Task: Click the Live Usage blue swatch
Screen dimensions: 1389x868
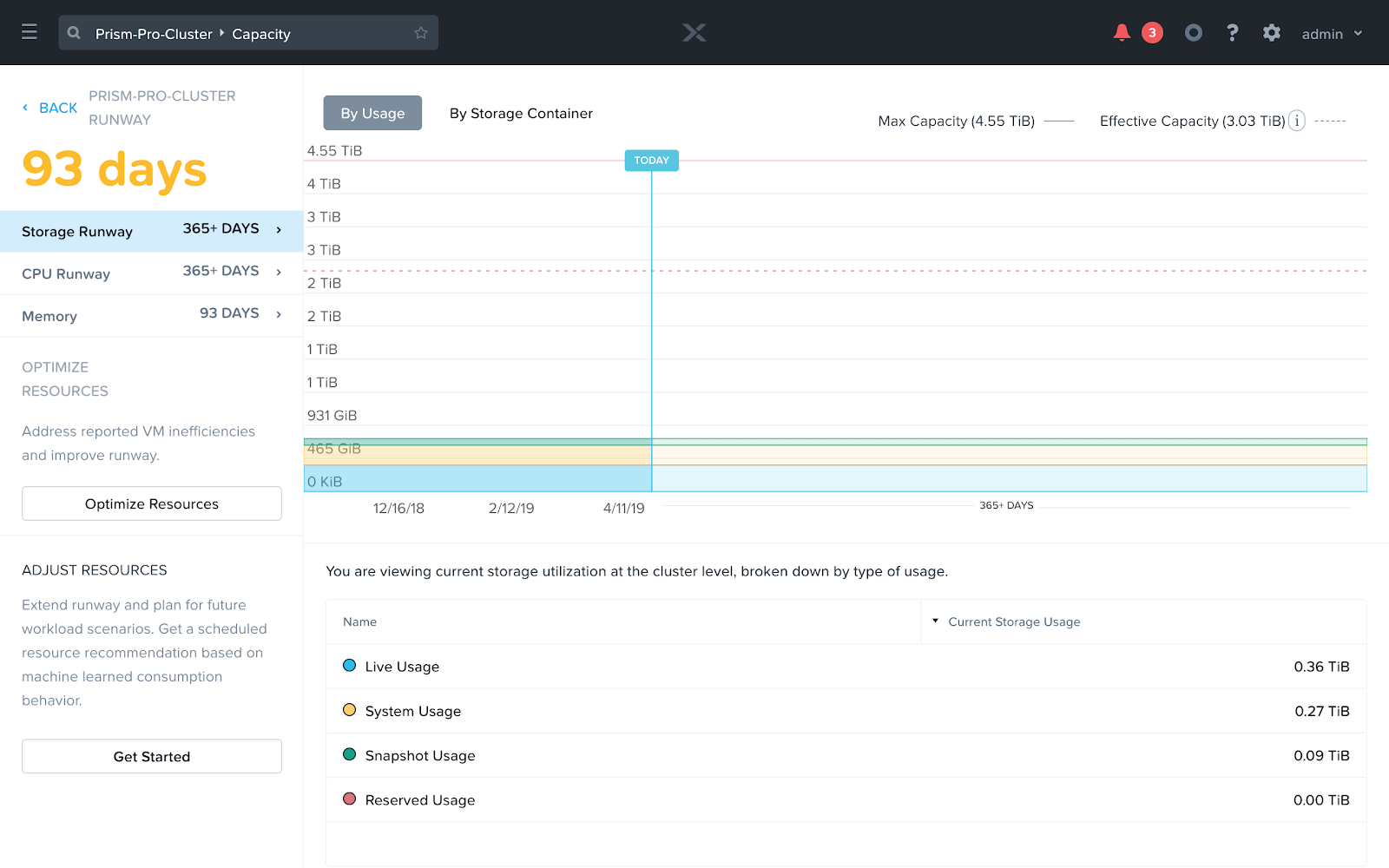Action: [x=350, y=666]
